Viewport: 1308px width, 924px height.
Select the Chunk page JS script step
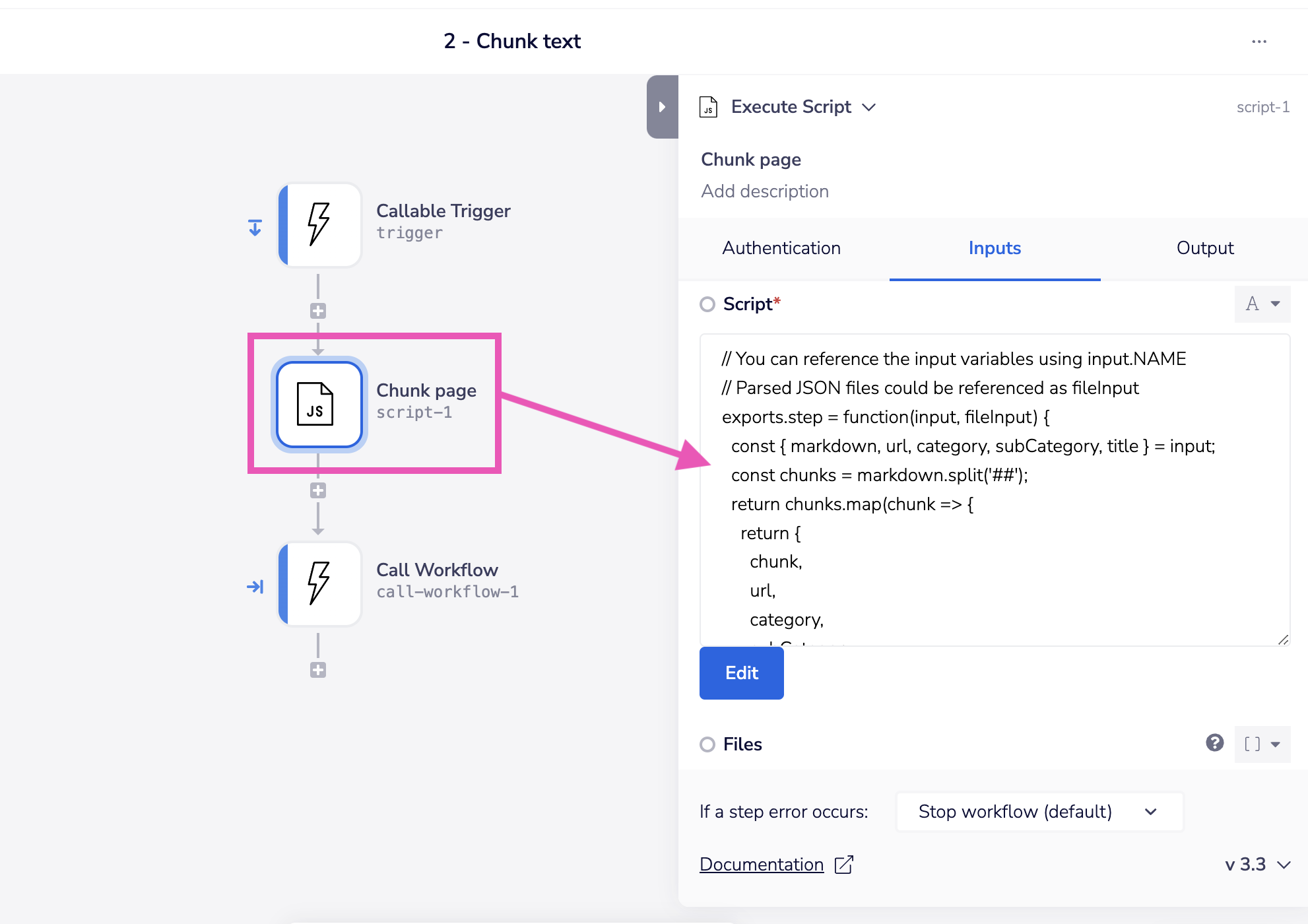(x=319, y=404)
